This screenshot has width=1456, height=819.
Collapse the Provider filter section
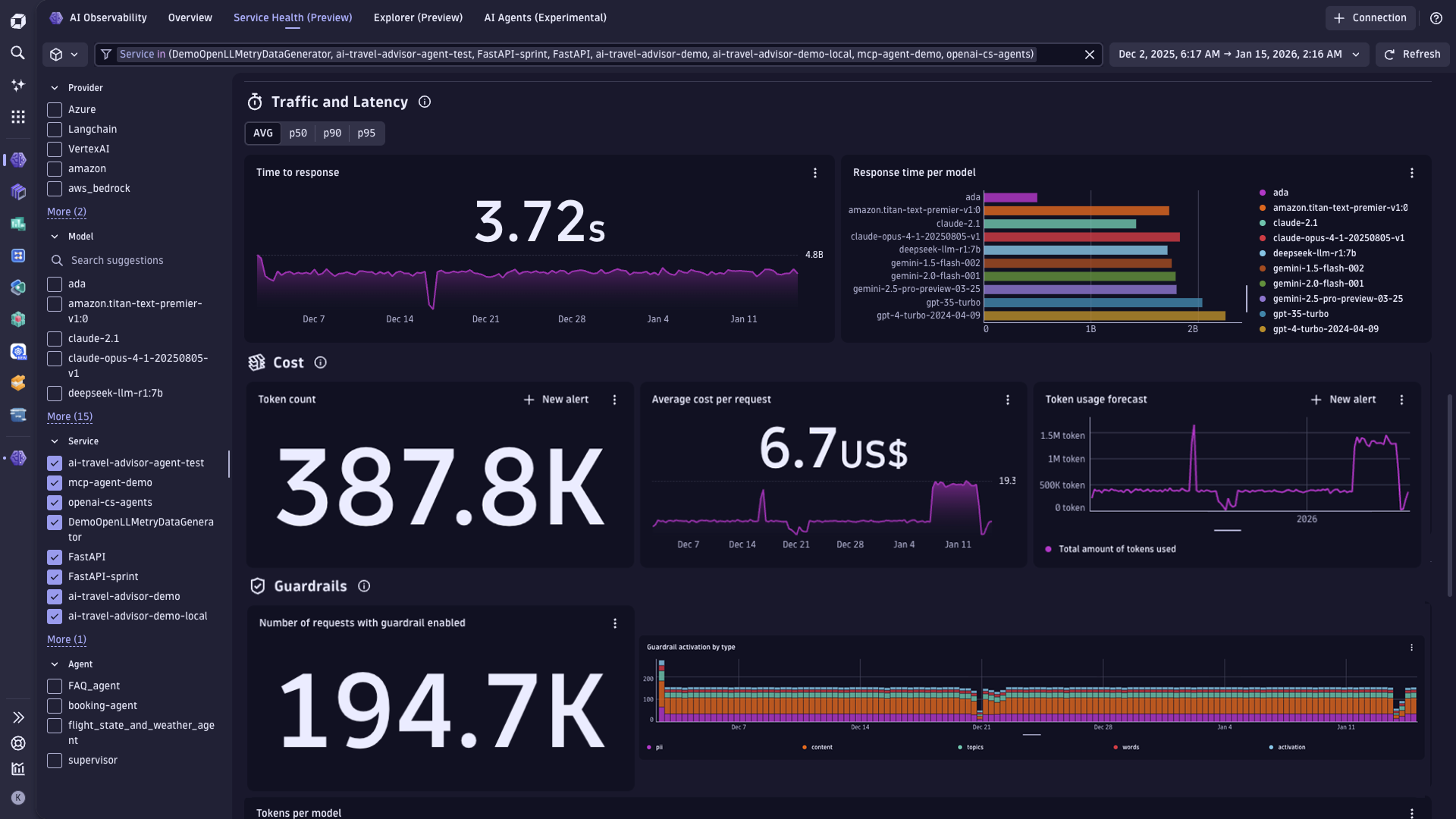coord(55,88)
